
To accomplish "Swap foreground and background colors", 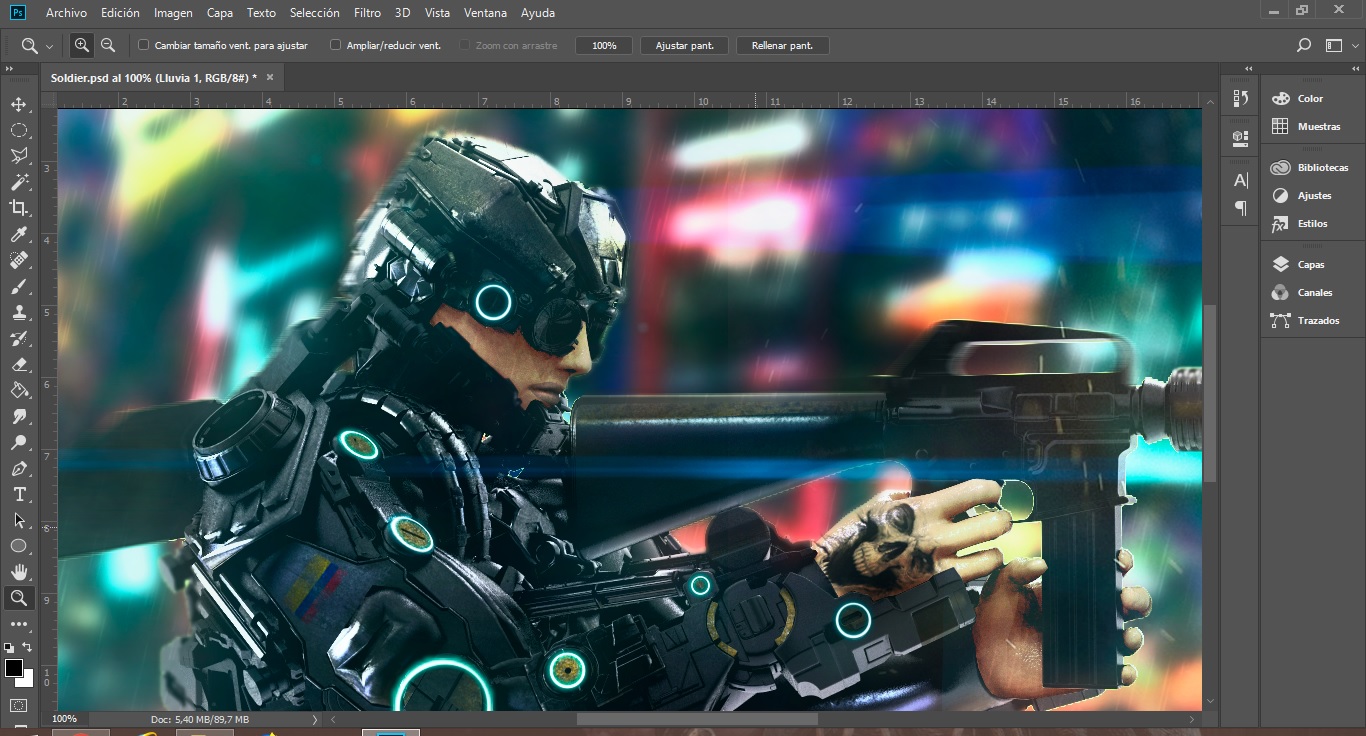I will 27,647.
